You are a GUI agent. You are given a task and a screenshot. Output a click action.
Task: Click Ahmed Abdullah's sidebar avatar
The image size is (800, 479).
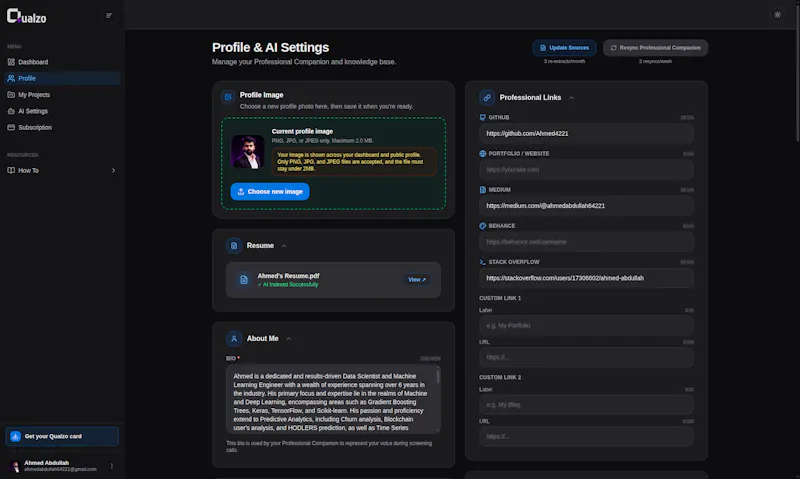(14, 466)
